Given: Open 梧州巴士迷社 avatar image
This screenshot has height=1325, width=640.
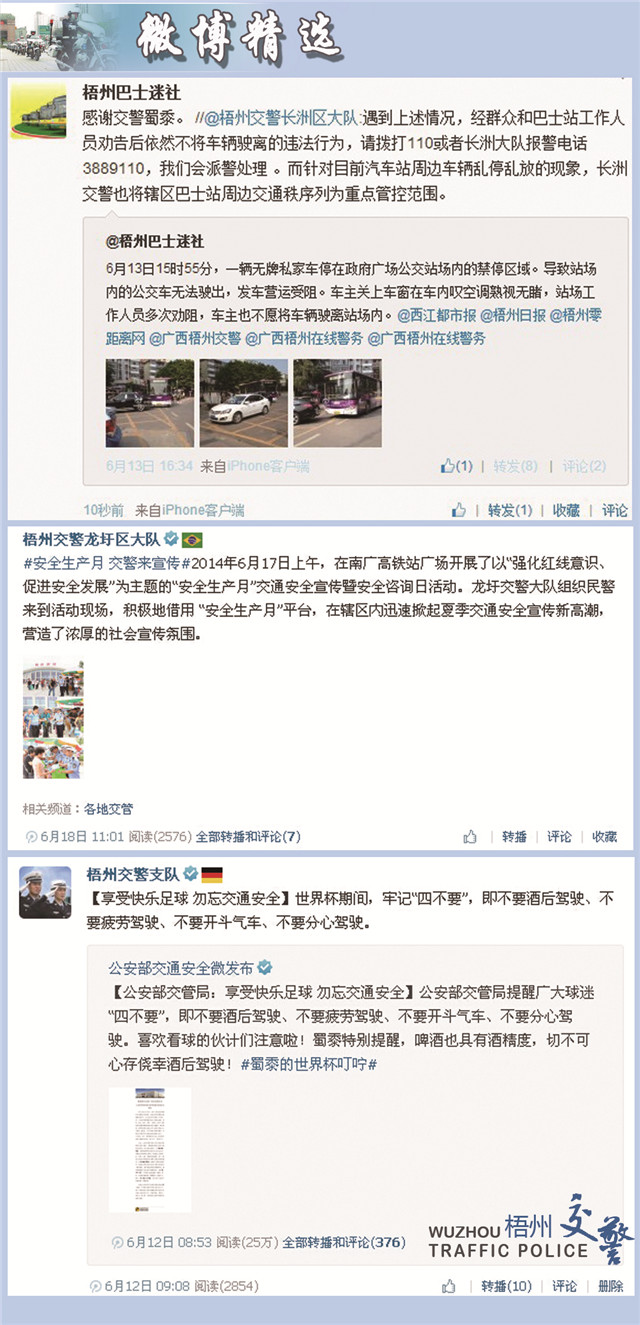Looking at the screenshot, I should pos(38,112).
